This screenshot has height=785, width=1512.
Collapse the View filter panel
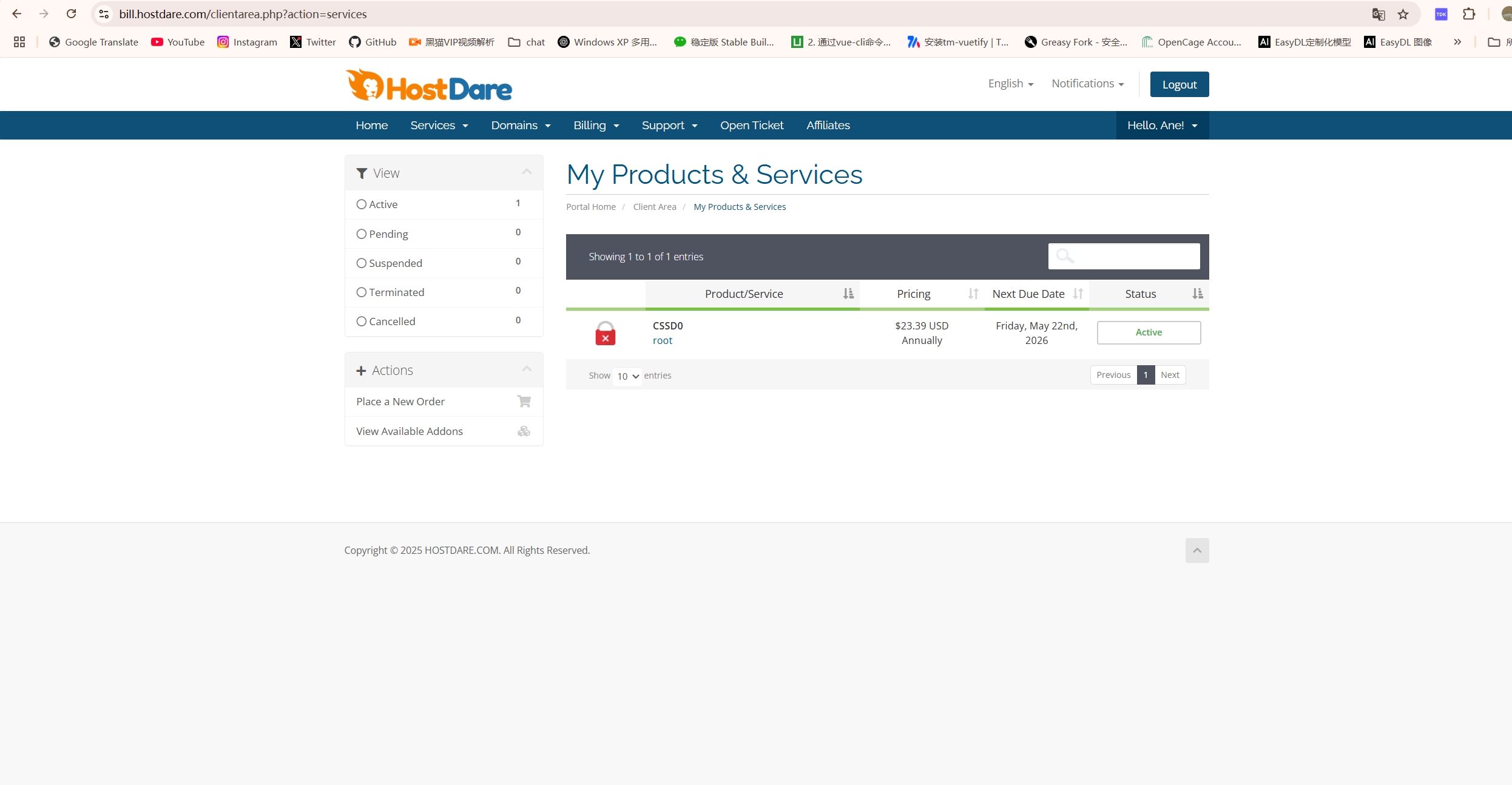527,172
